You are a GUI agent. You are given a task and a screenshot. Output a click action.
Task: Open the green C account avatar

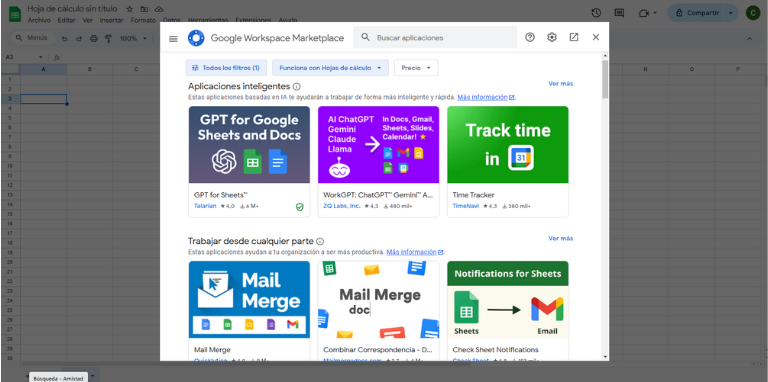pos(752,13)
